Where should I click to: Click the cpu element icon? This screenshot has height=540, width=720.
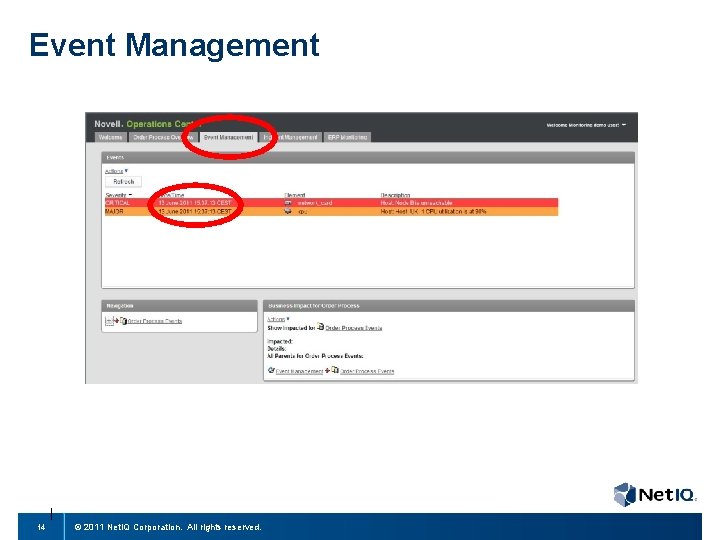click(x=288, y=211)
